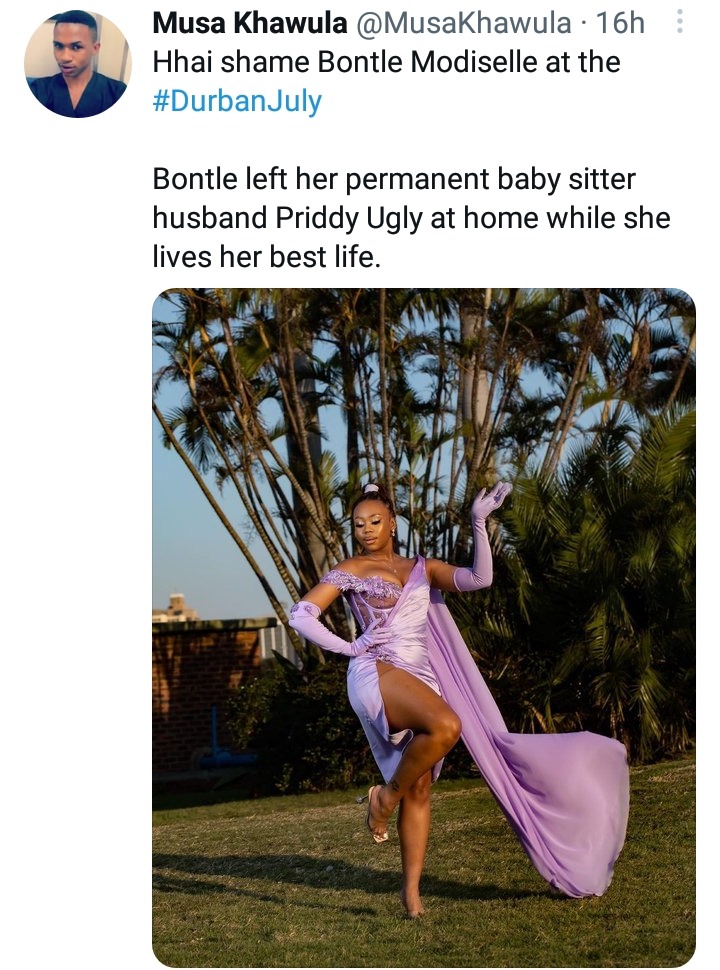This screenshot has height=970, width=720.
Task: Open the @MusaKhawula handle link
Action: point(463,24)
